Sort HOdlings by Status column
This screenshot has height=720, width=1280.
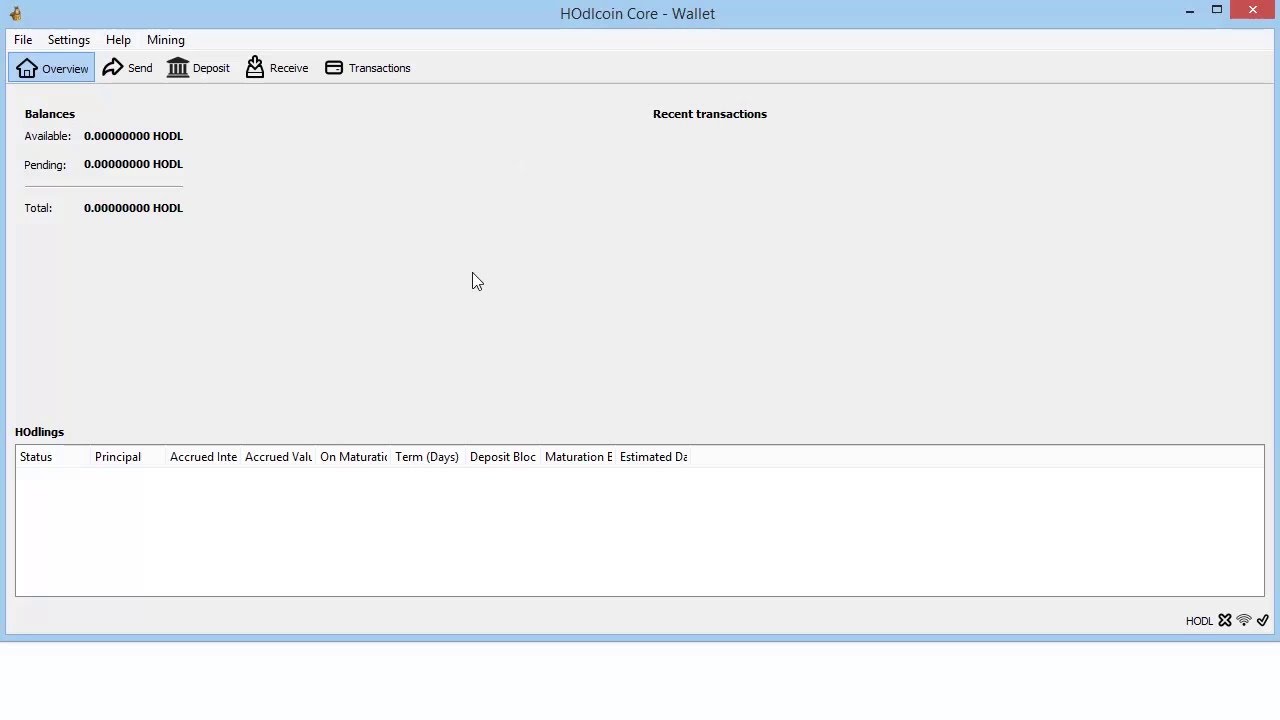pos(53,457)
